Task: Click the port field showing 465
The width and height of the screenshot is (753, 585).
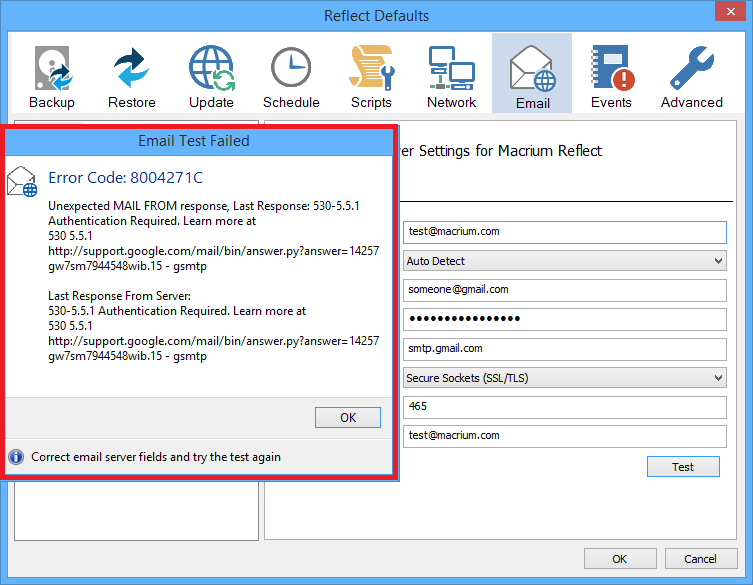Action: coord(564,407)
